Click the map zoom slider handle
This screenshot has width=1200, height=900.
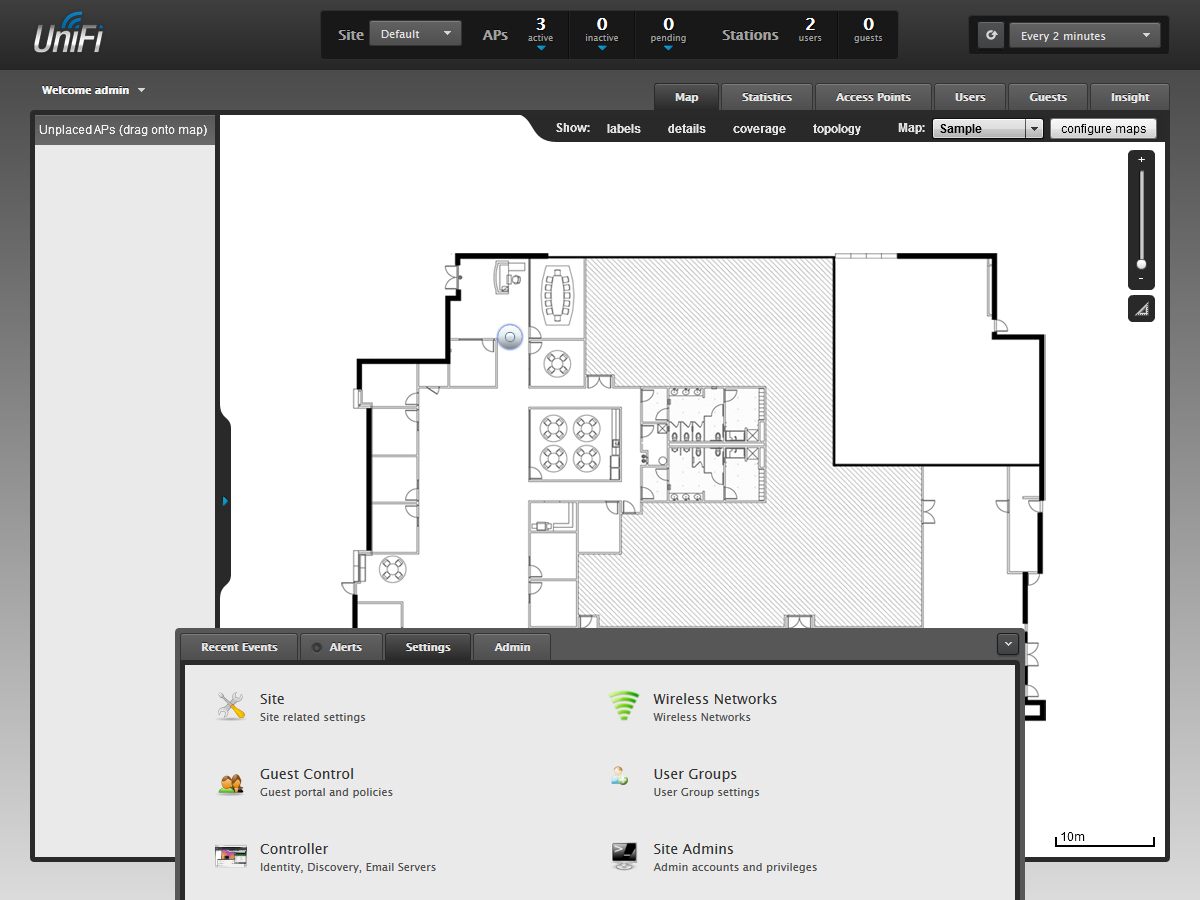click(x=1141, y=264)
